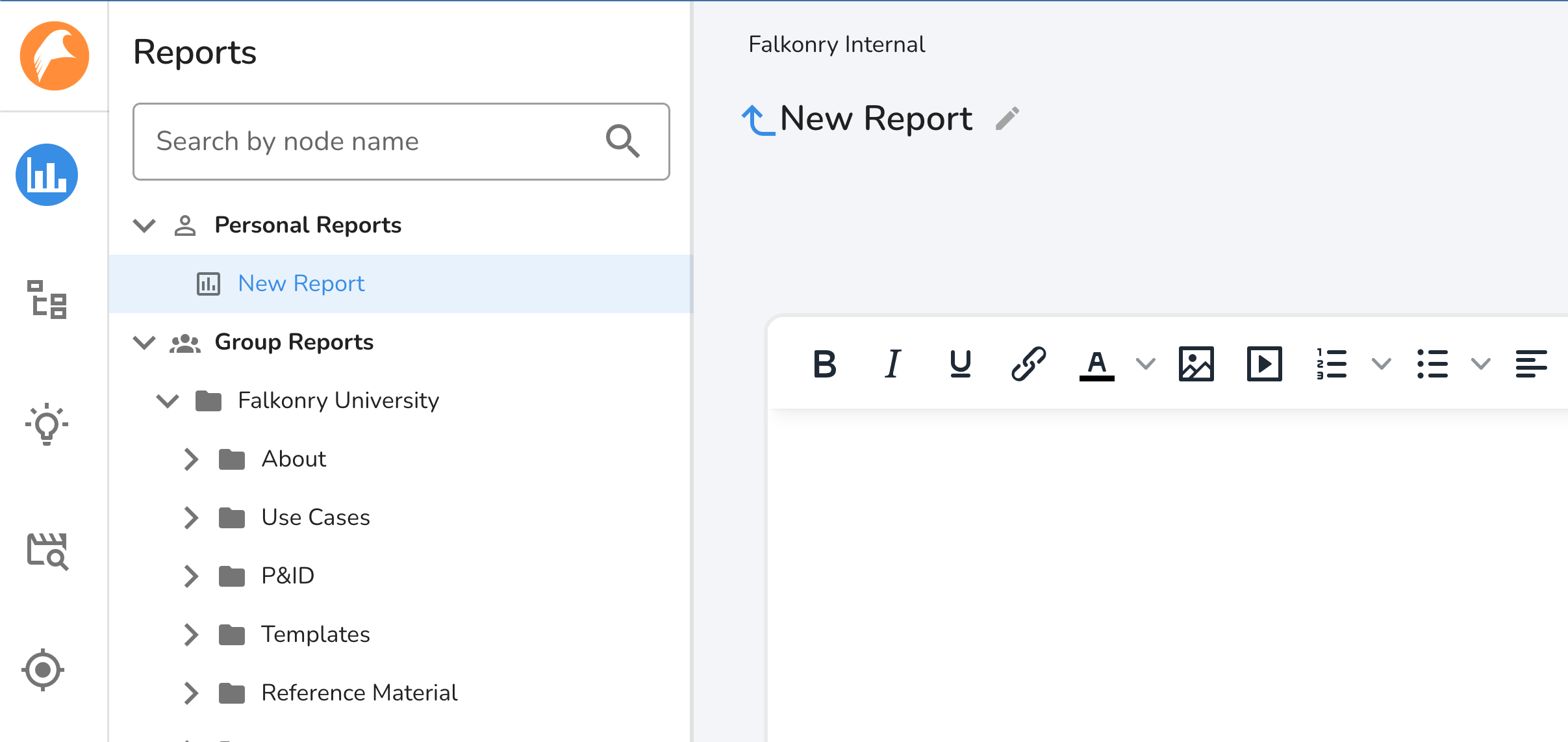Select the Templates row text
The height and width of the screenshot is (742, 1568).
tap(316, 634)
